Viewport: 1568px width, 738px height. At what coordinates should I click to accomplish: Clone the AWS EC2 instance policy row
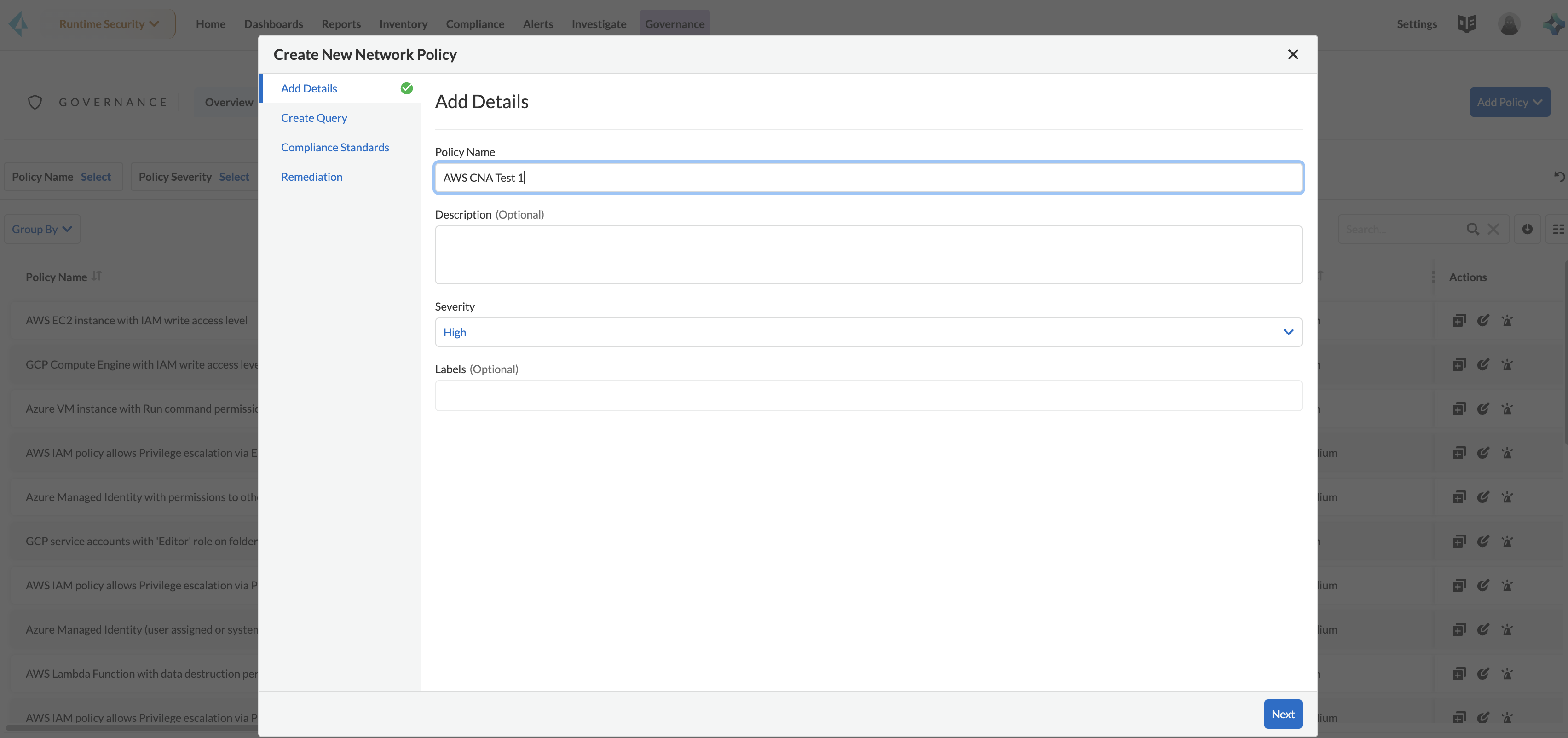(x=1459, y=320)
